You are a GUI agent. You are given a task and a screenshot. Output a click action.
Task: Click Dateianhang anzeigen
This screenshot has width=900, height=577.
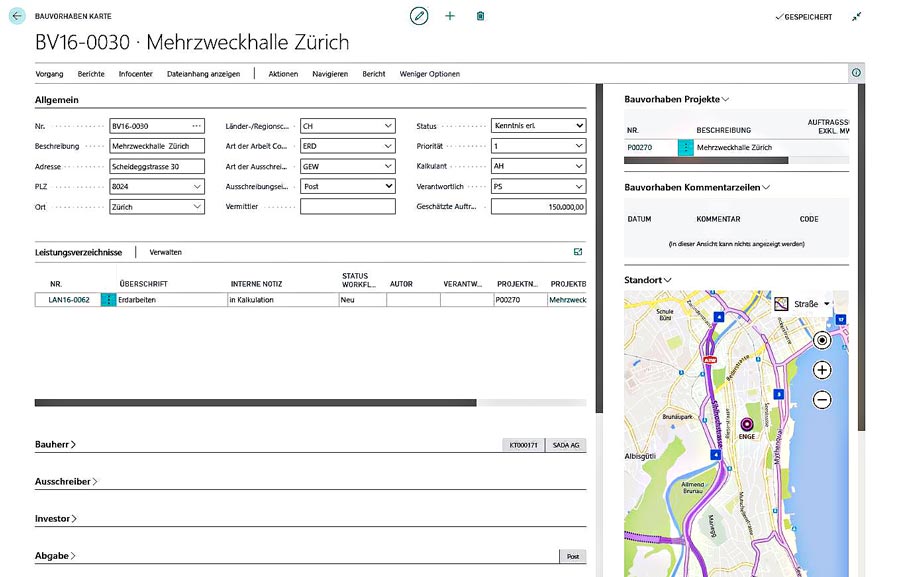click(203, 74)
